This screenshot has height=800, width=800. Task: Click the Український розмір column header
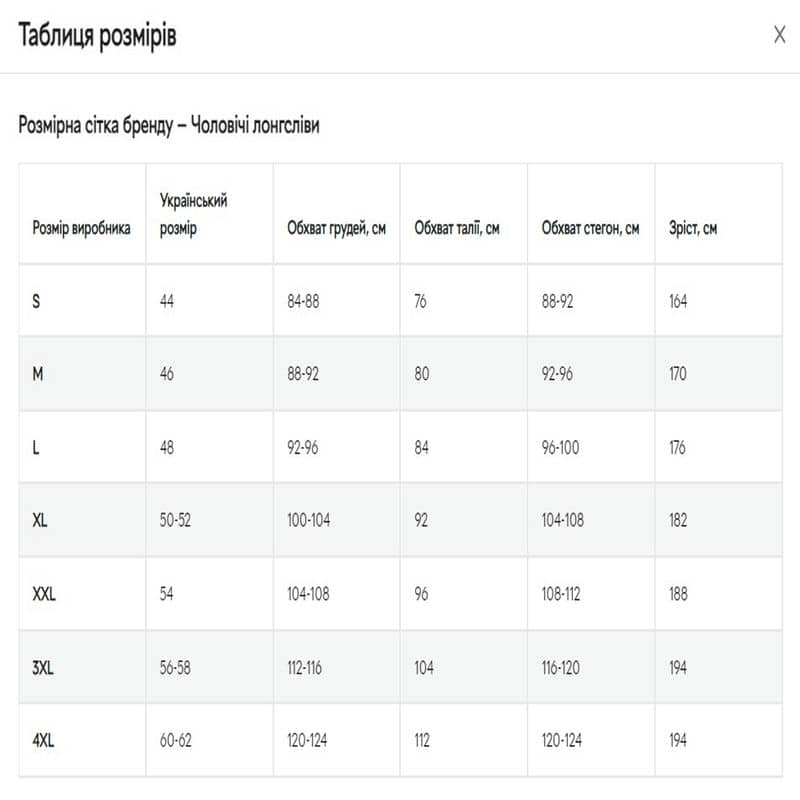[193, 214]
